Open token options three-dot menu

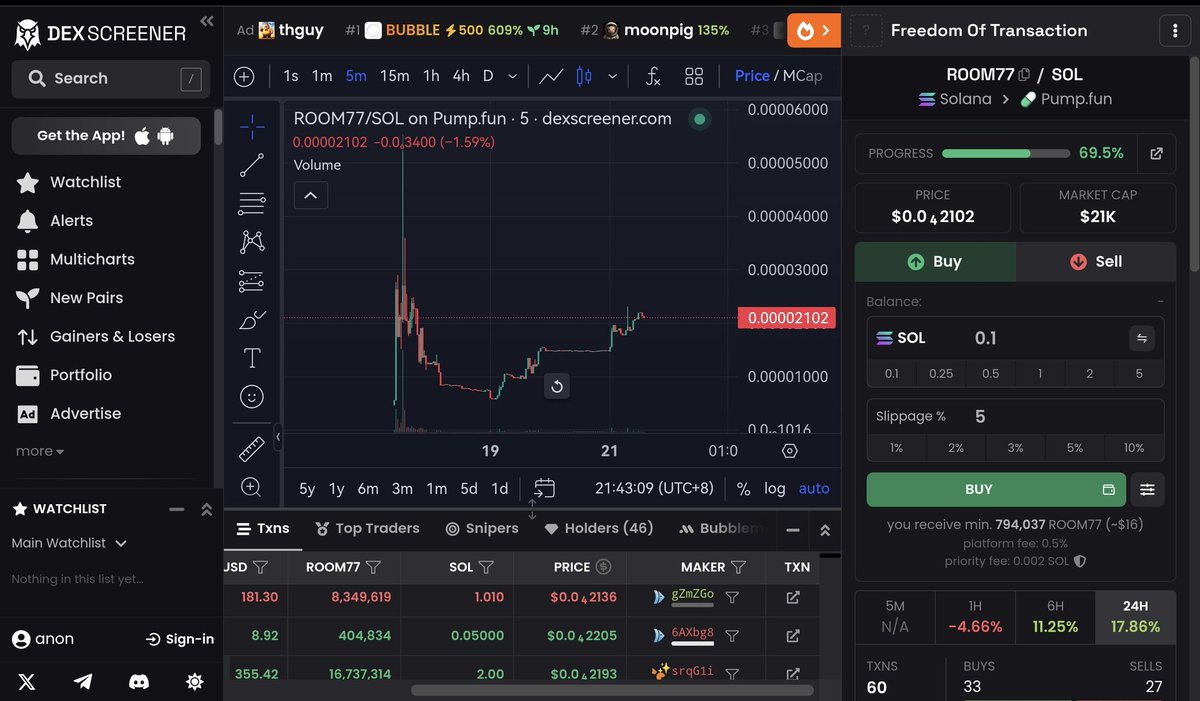coord(1175,31)
